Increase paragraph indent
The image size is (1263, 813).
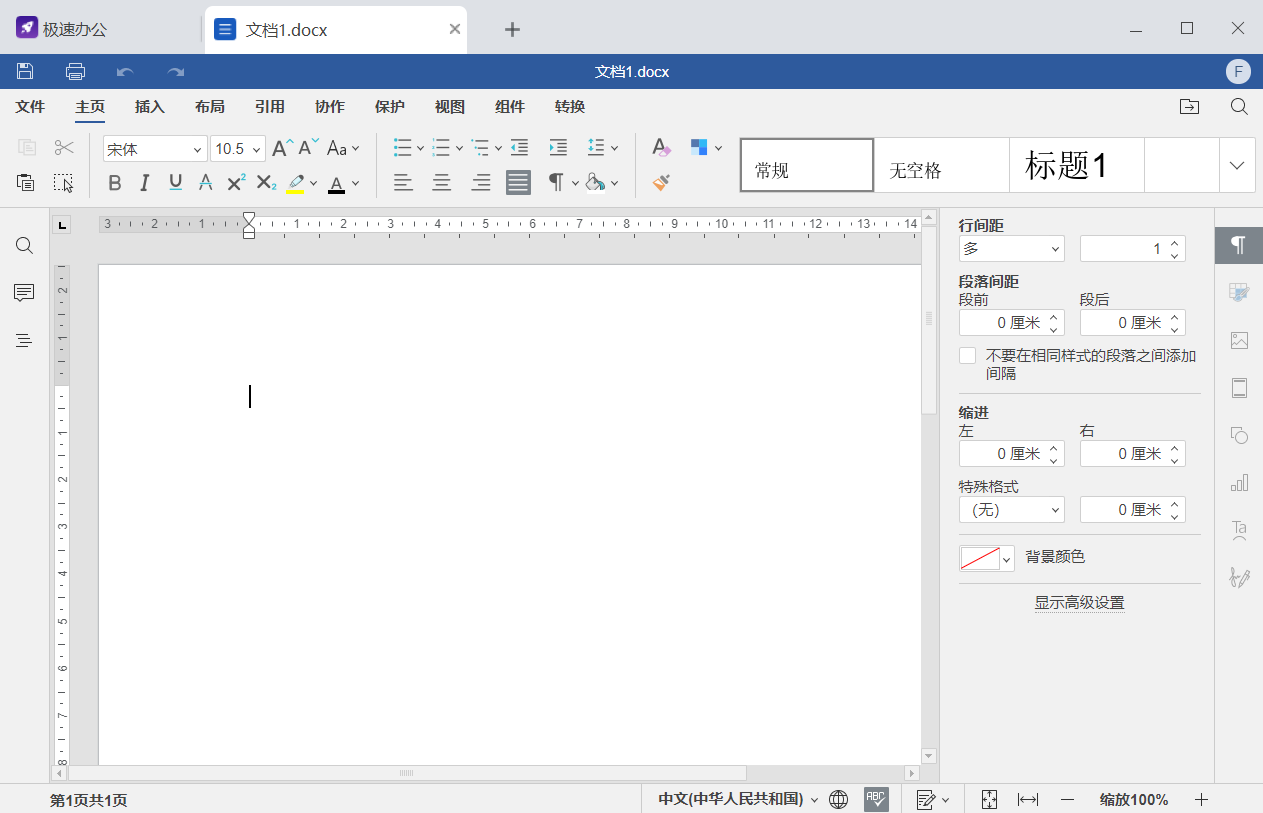click(x=558, y=148)
